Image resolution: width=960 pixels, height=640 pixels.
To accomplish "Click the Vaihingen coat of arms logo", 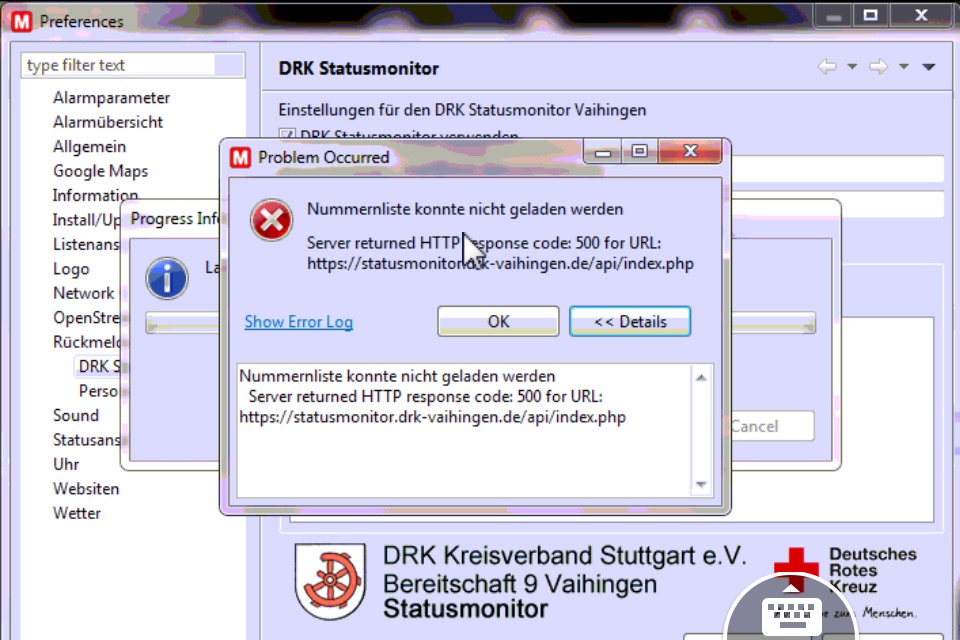I will (331, 582).
